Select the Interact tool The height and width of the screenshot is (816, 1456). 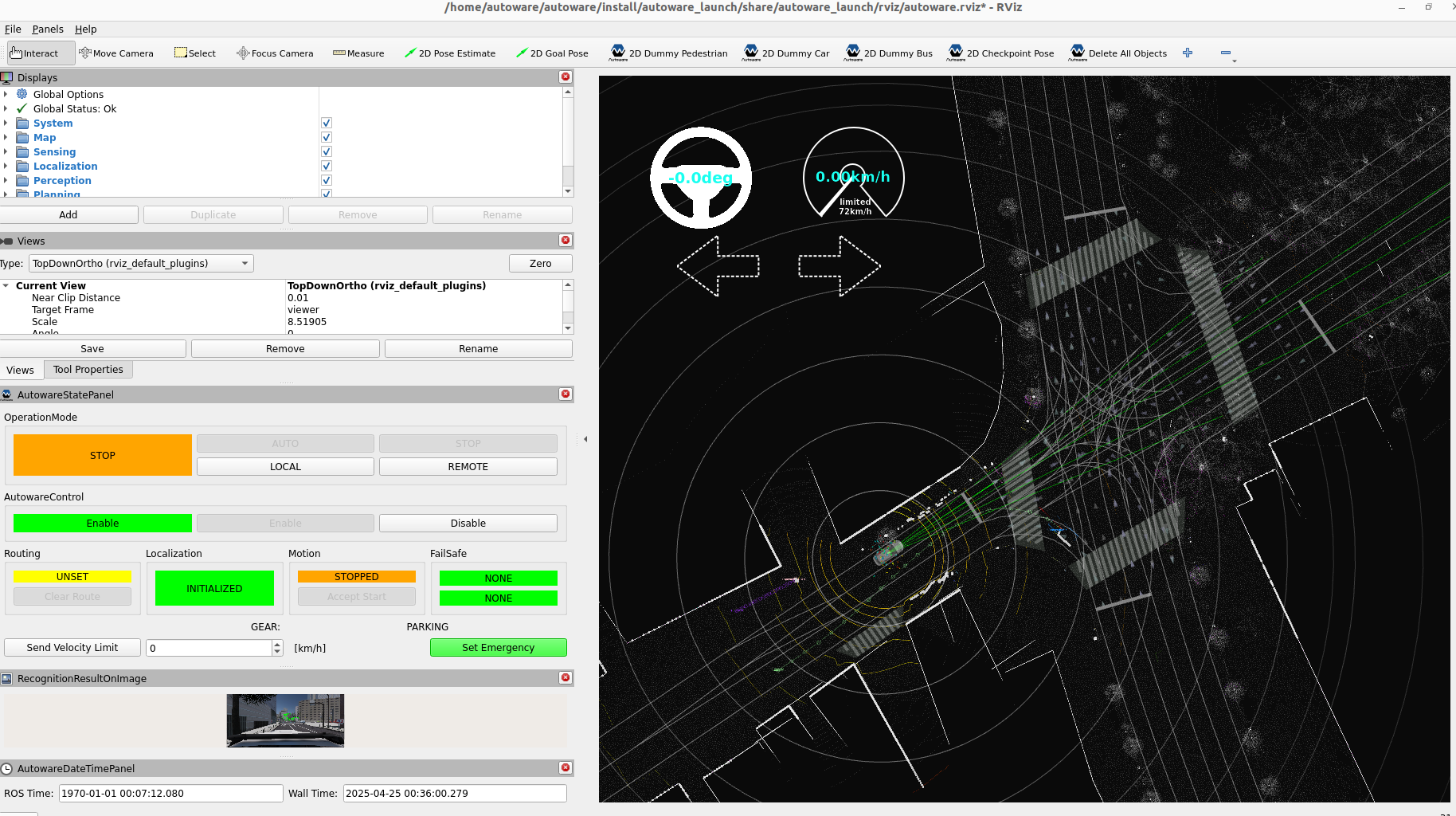pyautogui.click(x=41, y=53)
